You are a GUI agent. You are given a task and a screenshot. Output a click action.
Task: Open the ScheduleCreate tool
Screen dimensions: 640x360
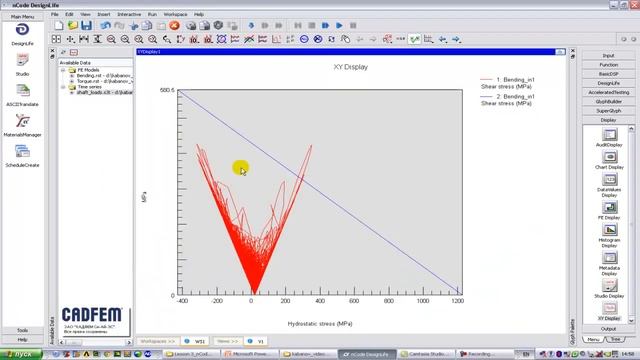coord(22,156)
